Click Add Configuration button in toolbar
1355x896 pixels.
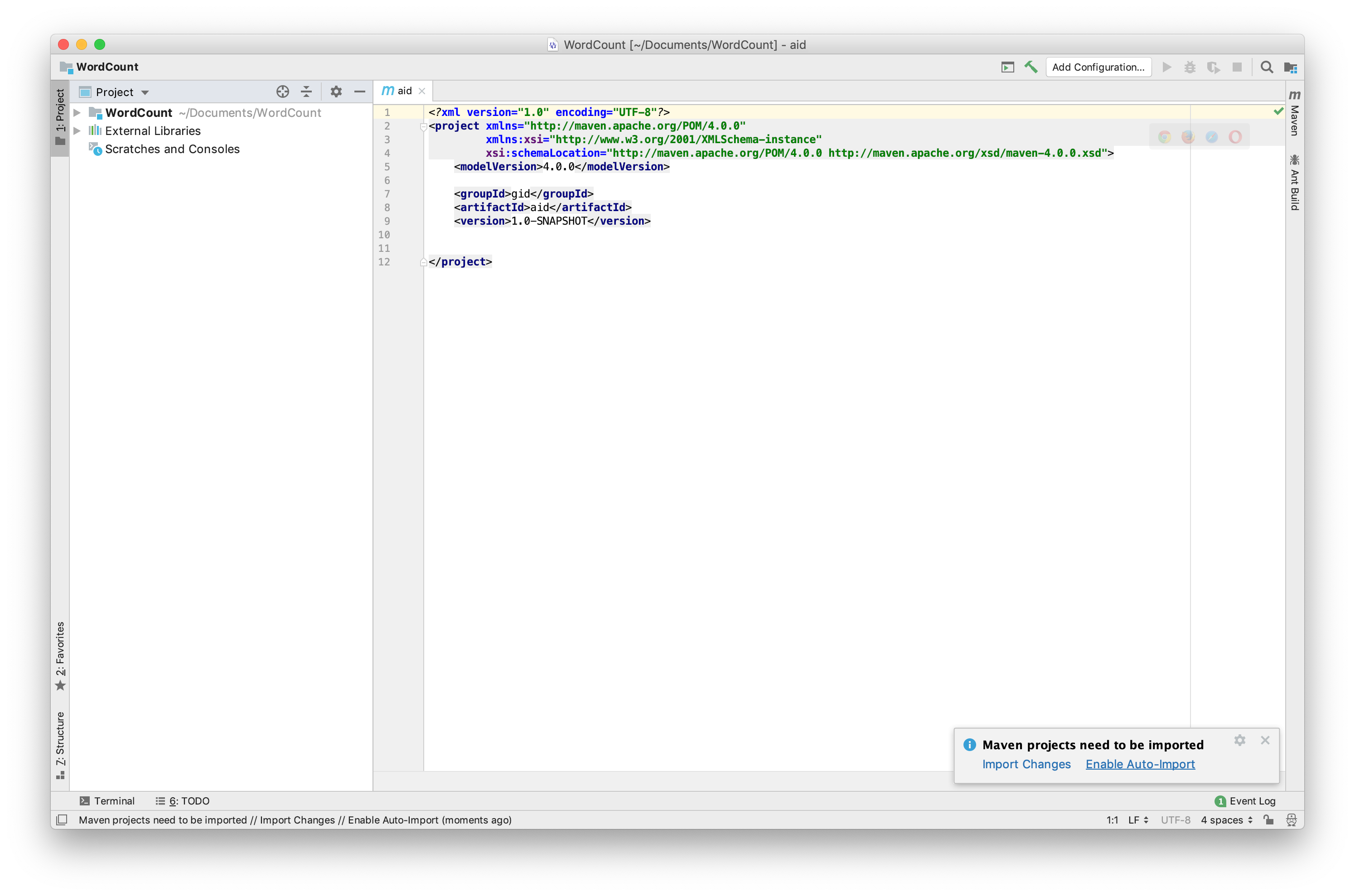pos(1098,67)
